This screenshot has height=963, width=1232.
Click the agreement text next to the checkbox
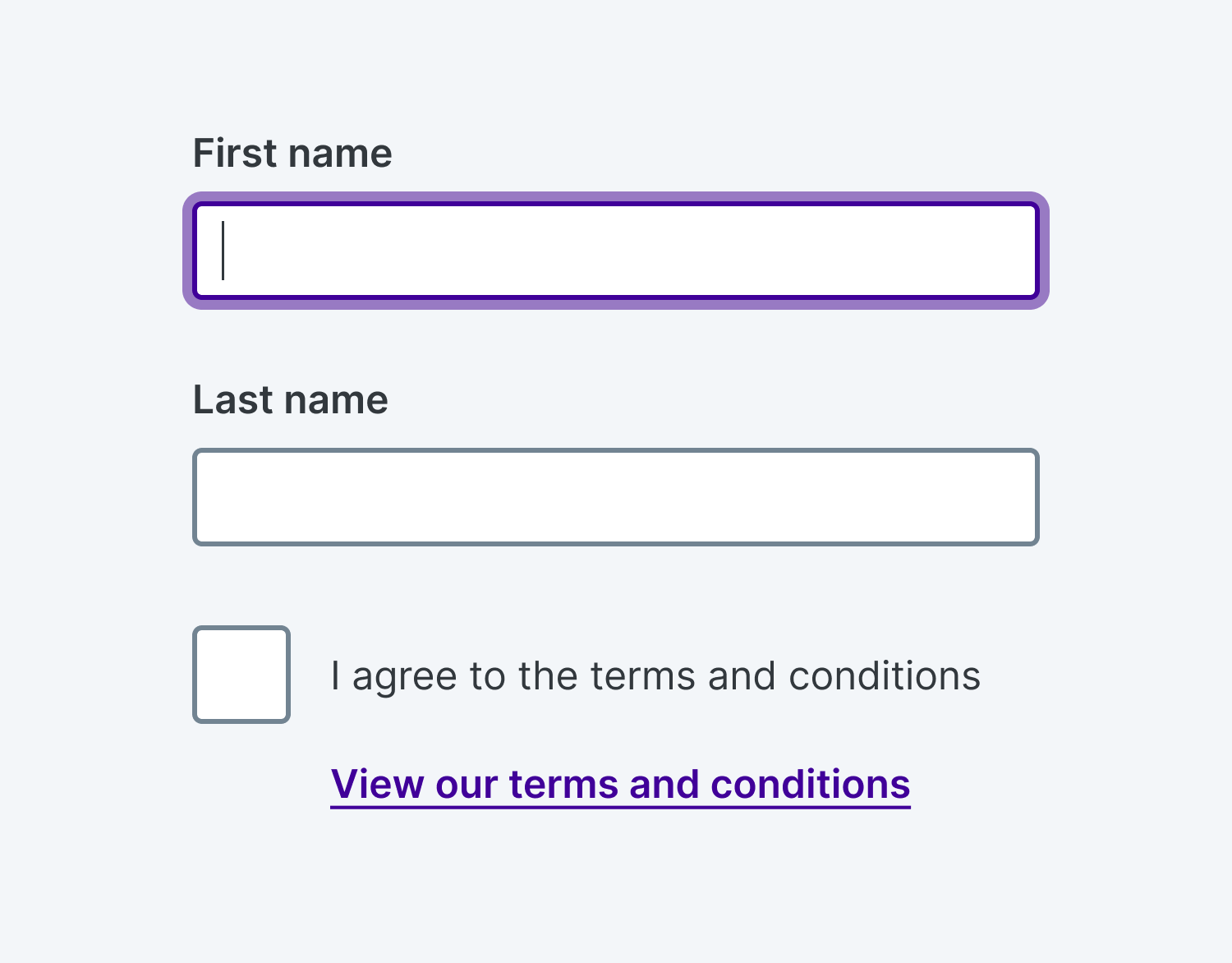pyautogui.click(x=655, y=676)
